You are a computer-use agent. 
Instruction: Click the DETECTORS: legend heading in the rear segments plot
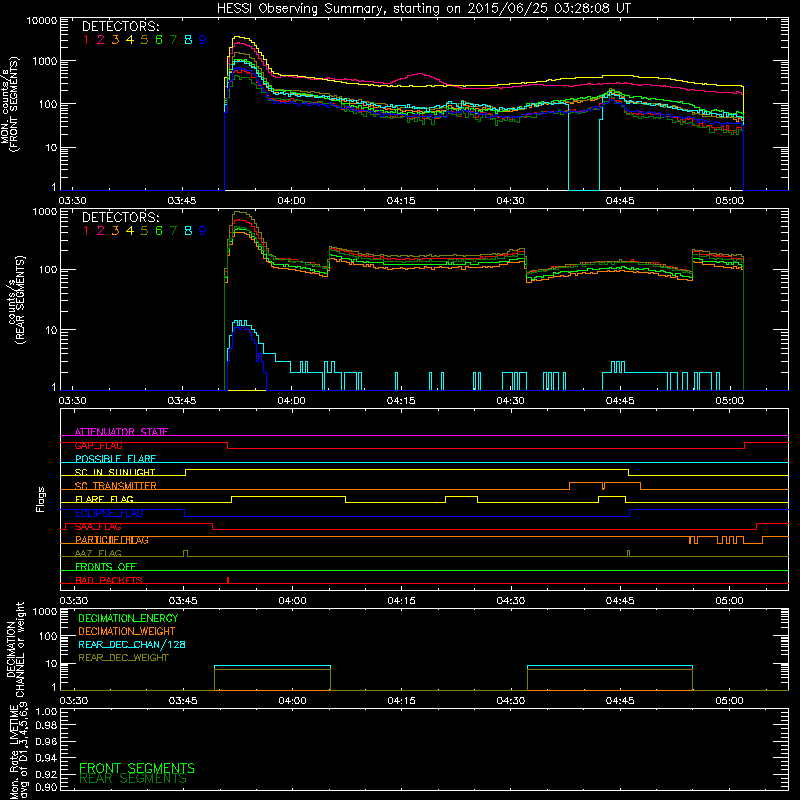coord(120,217)
